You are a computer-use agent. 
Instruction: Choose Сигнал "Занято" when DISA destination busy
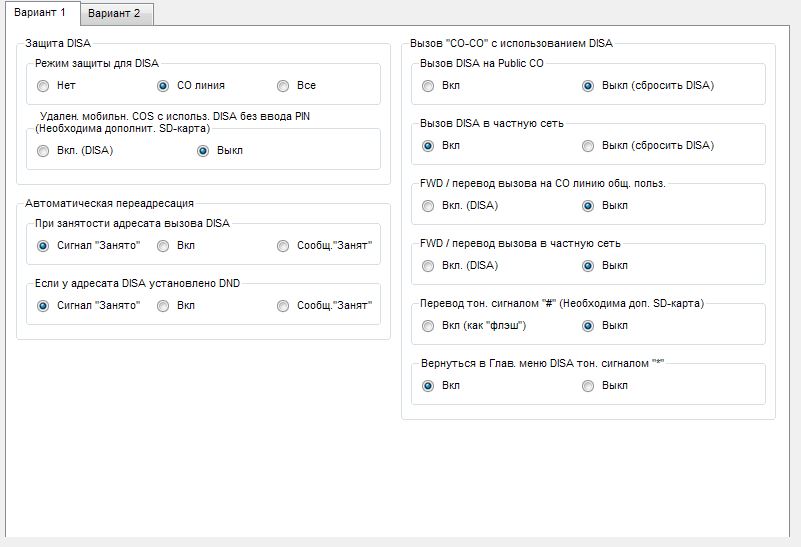[43, 246]
